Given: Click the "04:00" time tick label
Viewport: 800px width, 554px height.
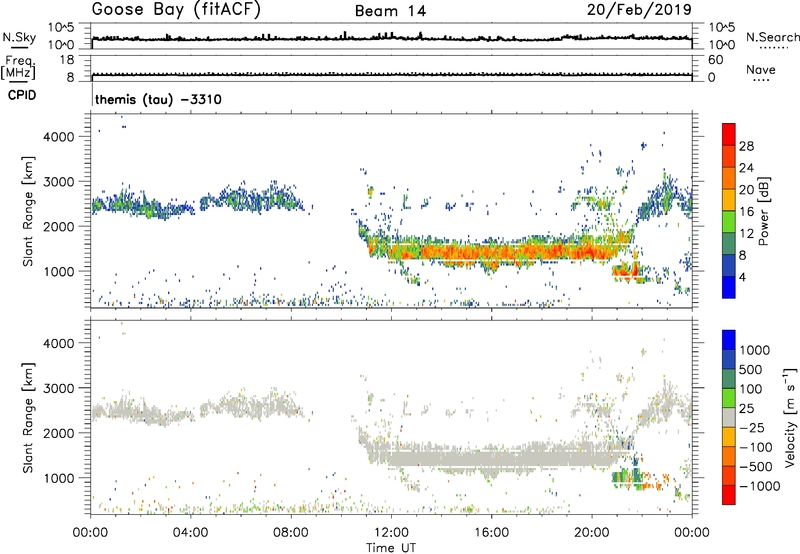Looking at the screenshot, I should pos(190,533).
